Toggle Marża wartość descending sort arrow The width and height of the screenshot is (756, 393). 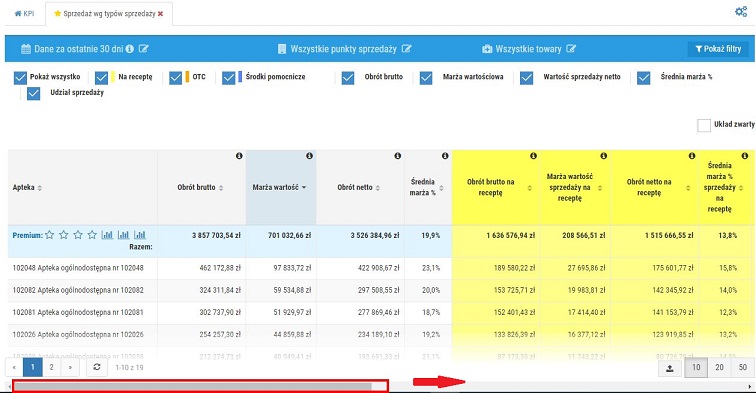point(304,187)
